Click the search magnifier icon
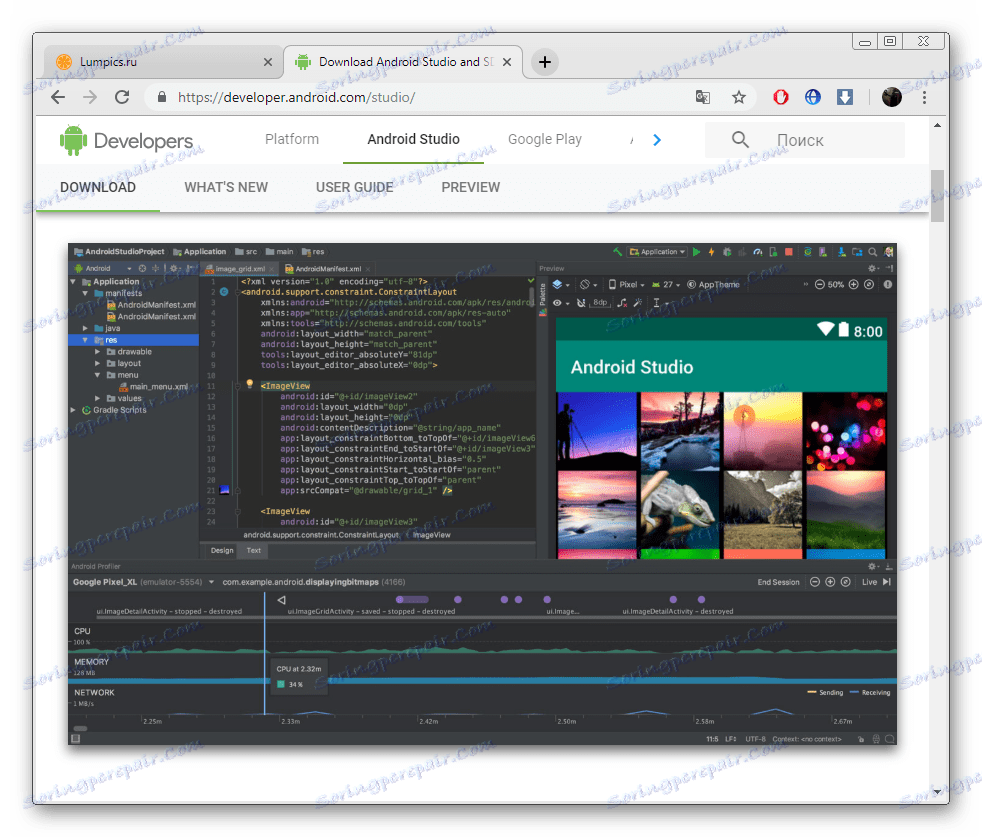The height and width of the screenshot is (837, 982). [x=740, y=140]
